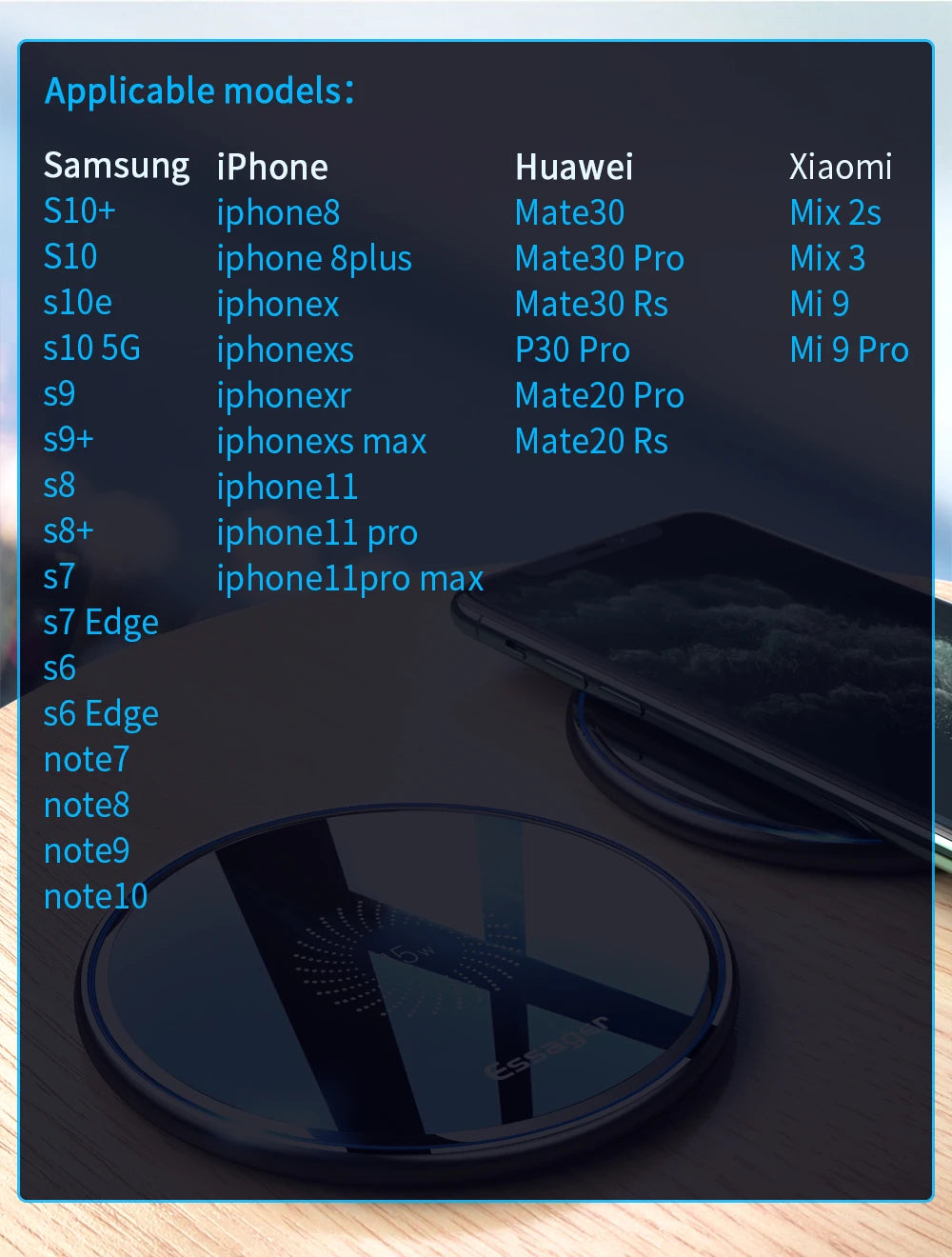Screen dimensions: 952x1257
Task: Click the Essager brand text on charger
Action: point(548,1047)
